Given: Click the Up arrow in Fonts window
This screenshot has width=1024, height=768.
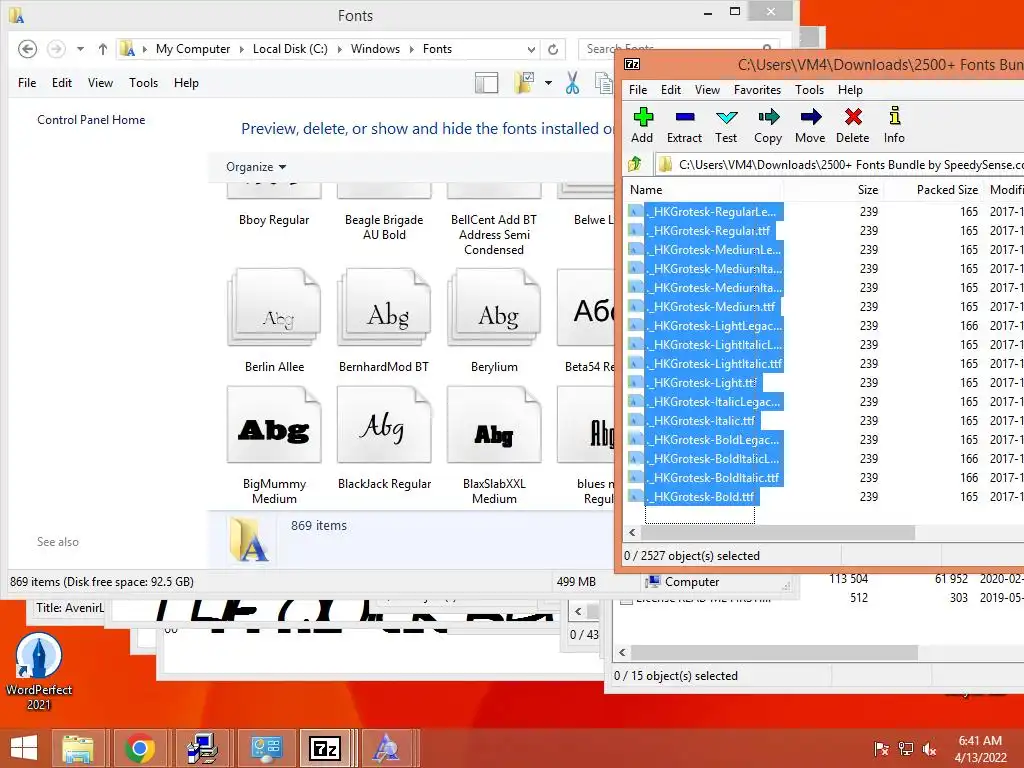Looking at the screenshot, I should pos(103,49).
